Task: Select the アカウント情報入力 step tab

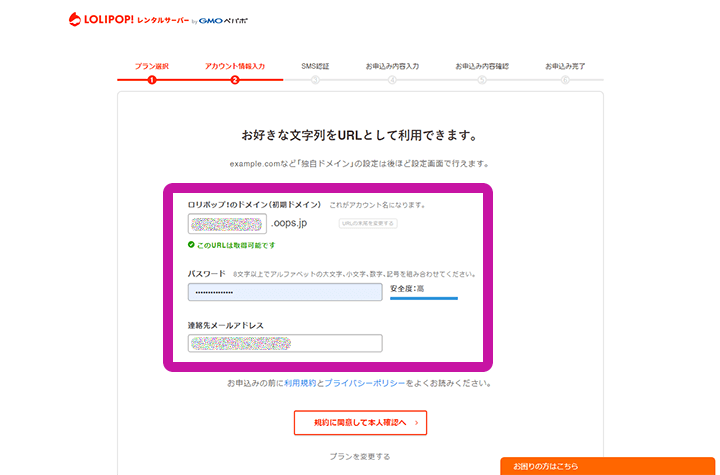Action: [235, 66]
